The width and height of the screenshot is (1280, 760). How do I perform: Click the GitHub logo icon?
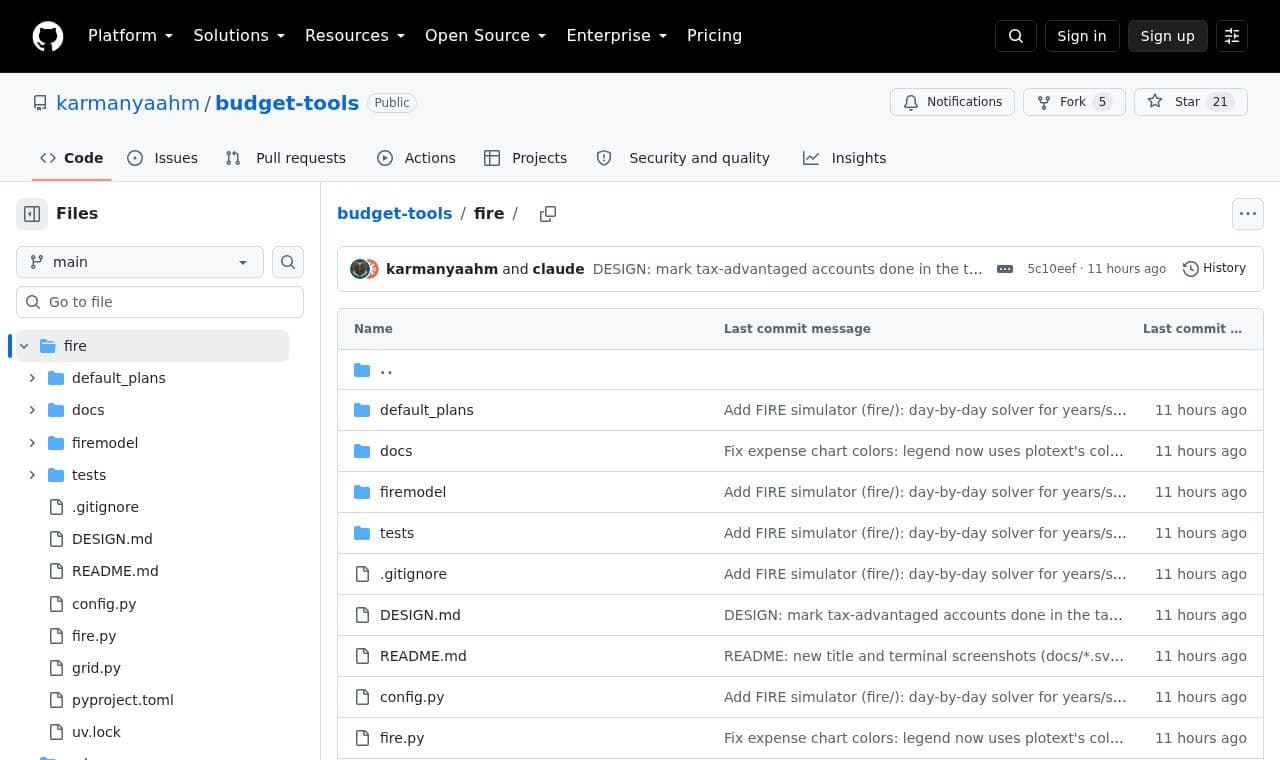(48, 36)
